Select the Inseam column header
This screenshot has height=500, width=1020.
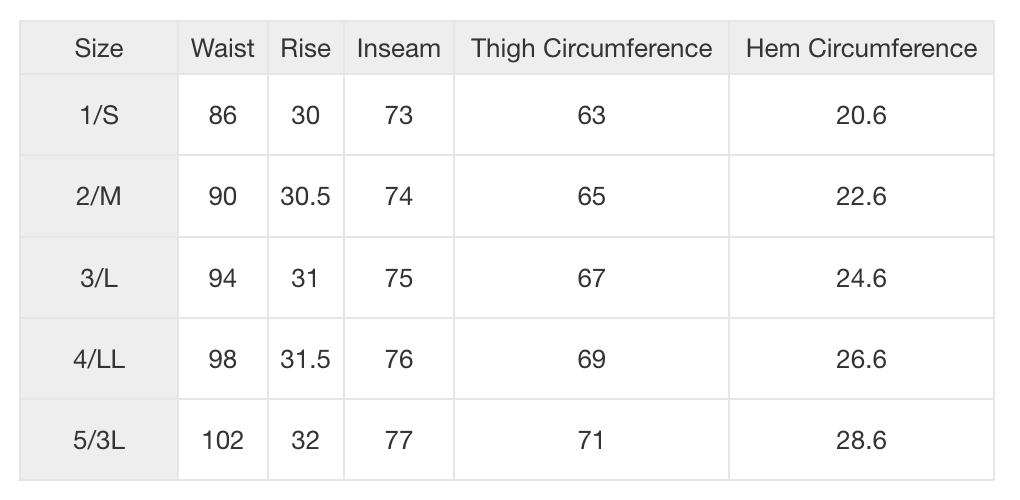tap(398, 48)
